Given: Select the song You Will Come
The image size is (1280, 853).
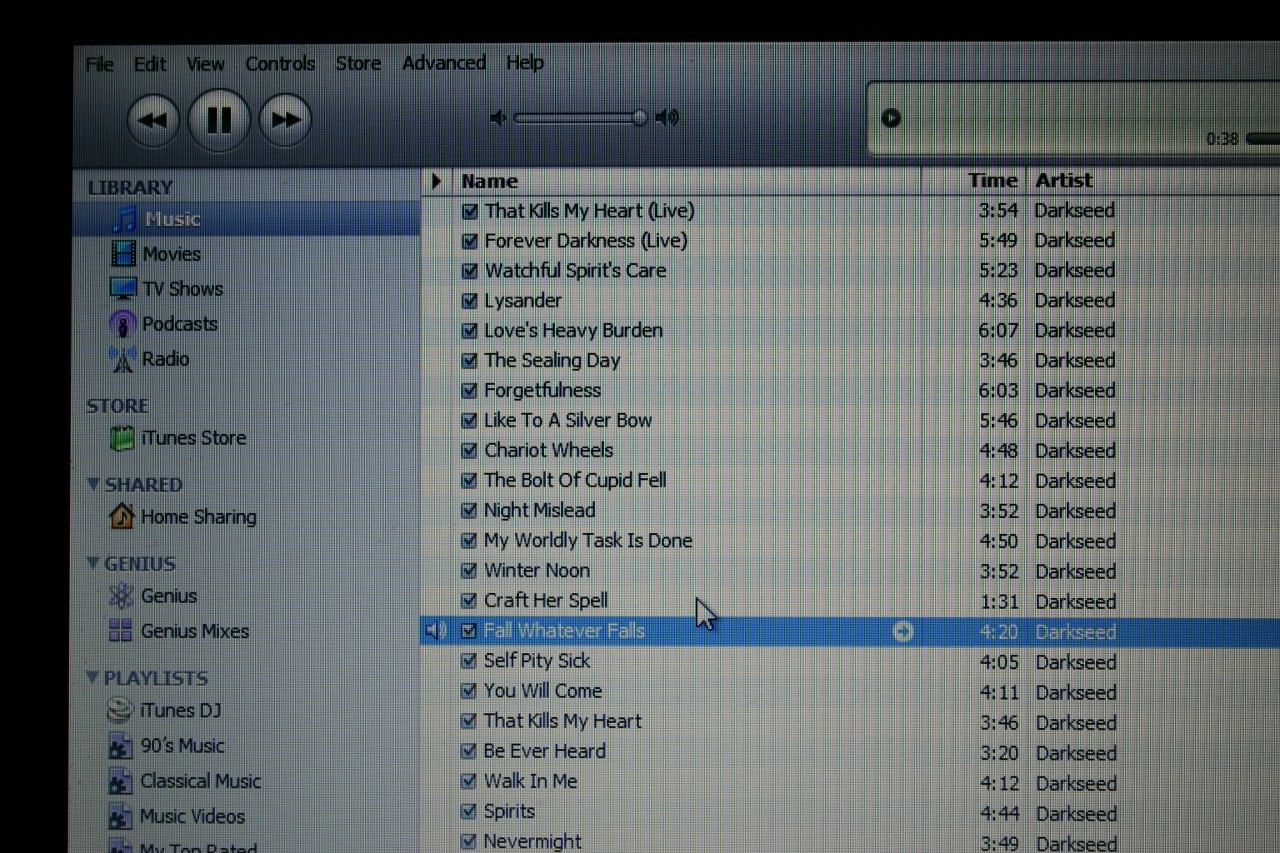Looking at the screenshot, I should point(543,691).
